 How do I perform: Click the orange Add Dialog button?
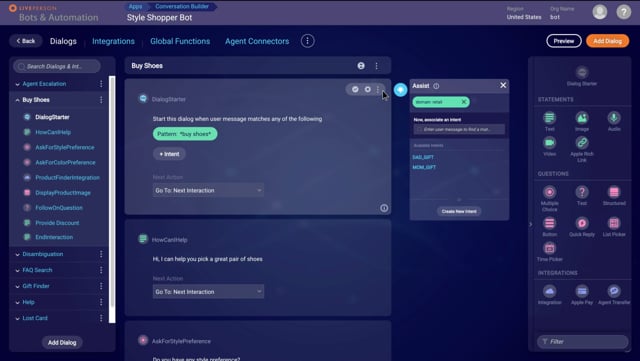click(607, 41)
